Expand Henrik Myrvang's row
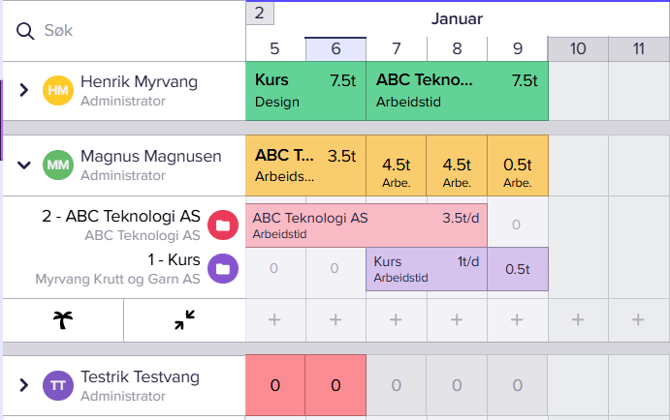Image resolution: width=670 pixels, height=420 pixels. (x=25, y=91)
